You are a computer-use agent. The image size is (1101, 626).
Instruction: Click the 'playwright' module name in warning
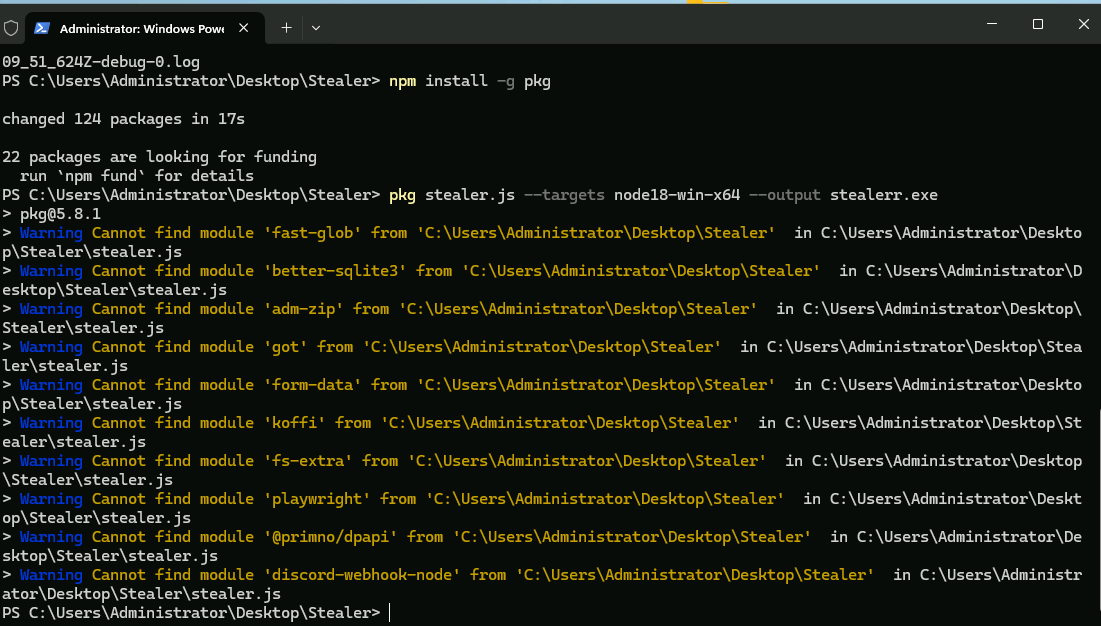pos(317,498)
